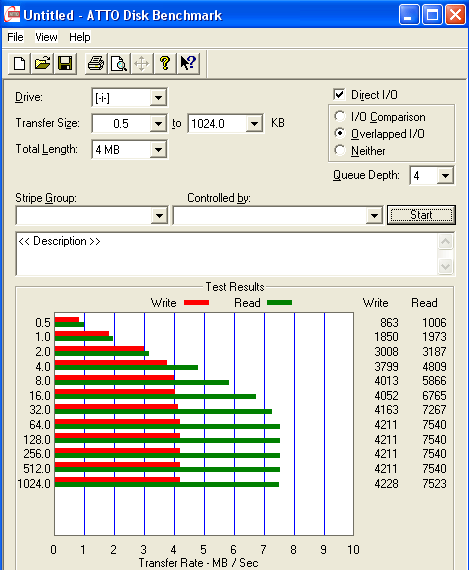Click the New document toolbar icon
Viewport: 469px width, 570px height.
pyautogui.click(x=19, y=64)
